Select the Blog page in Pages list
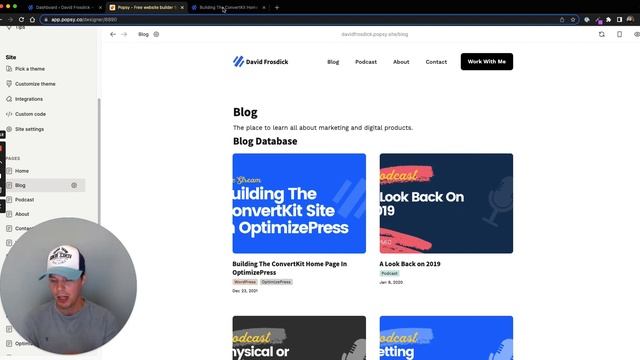 coord(45,185)
